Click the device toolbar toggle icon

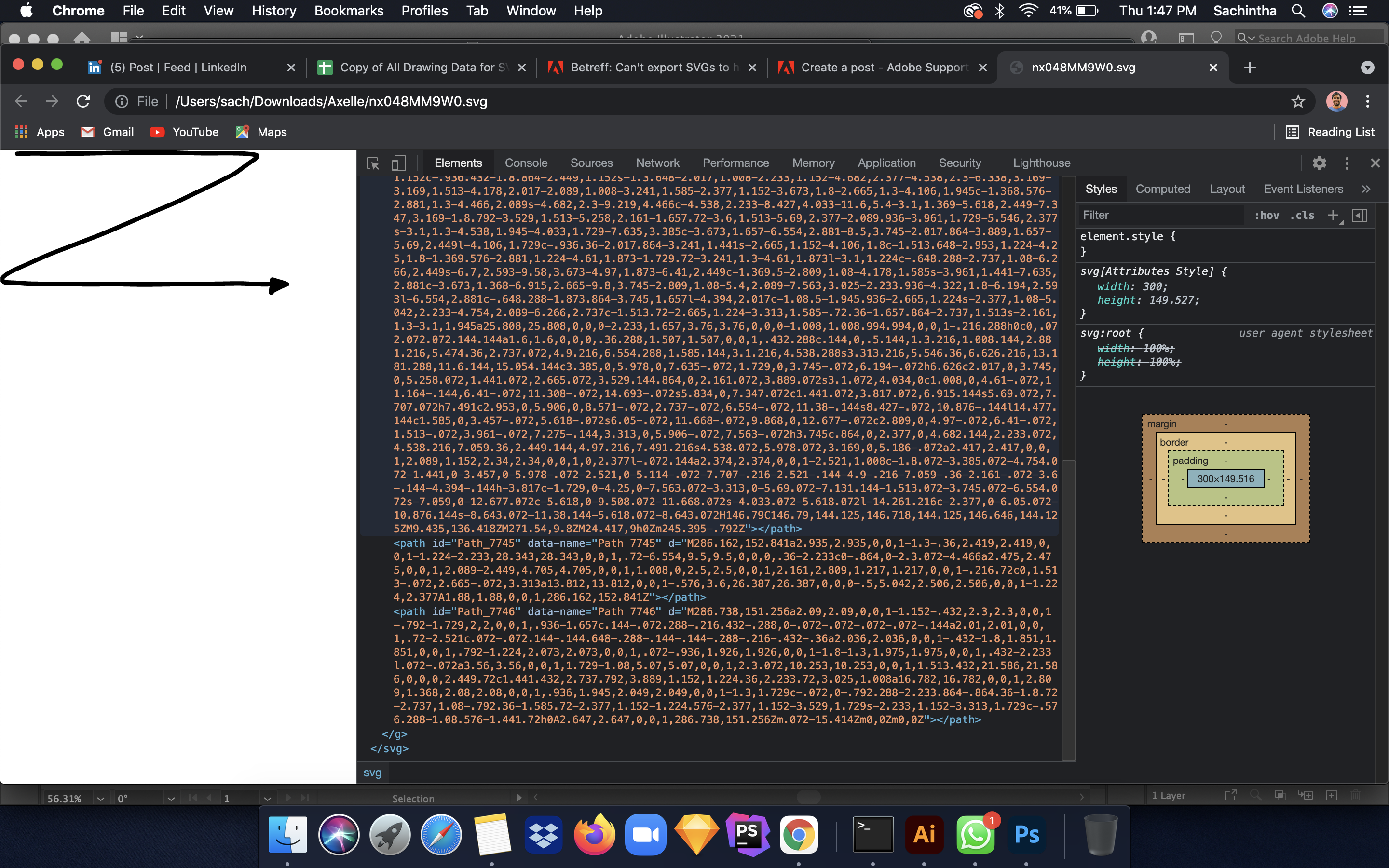(400, 162)
